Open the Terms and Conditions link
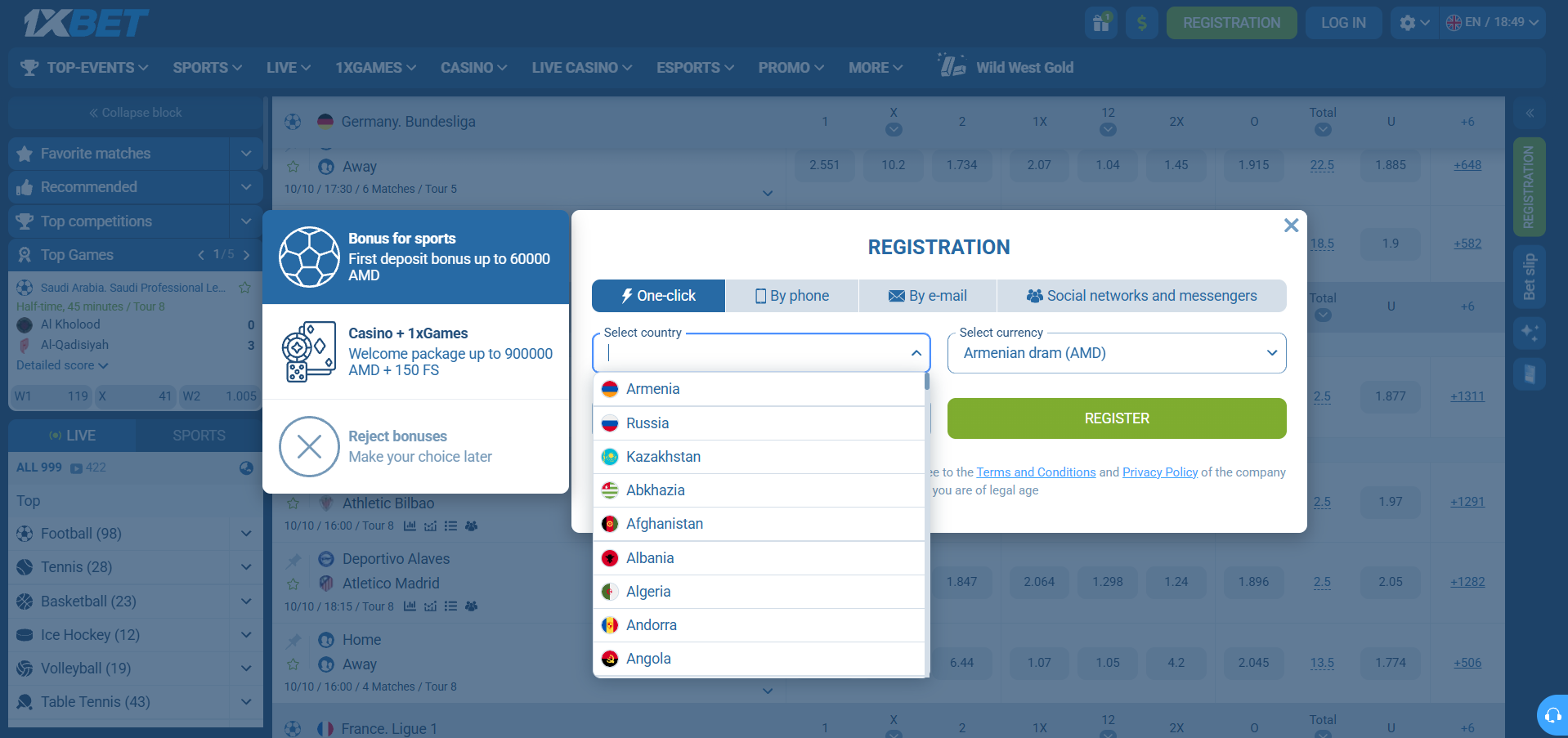The width and height of the screenshot is (1568, 738). tap(1036, 472)
